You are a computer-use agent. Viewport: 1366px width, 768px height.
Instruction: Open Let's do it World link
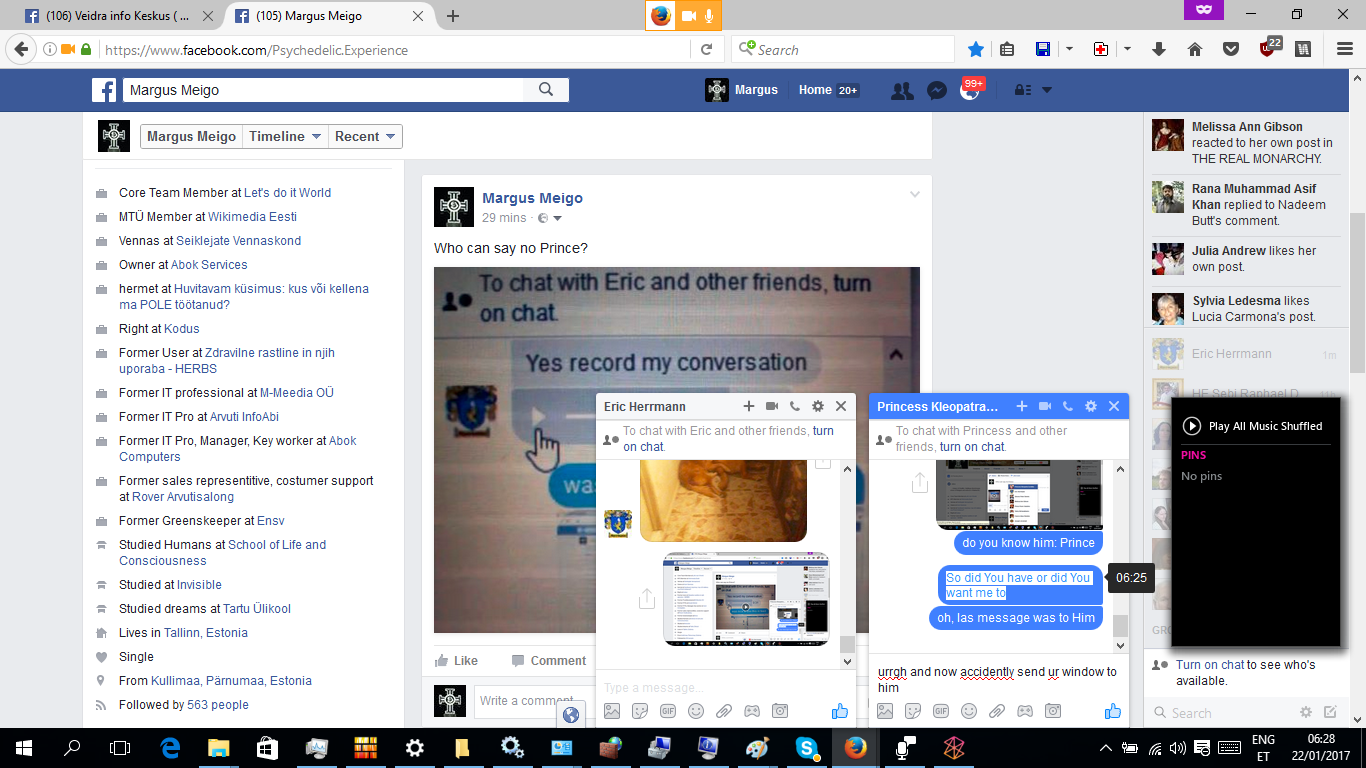[x=288, y=193]
